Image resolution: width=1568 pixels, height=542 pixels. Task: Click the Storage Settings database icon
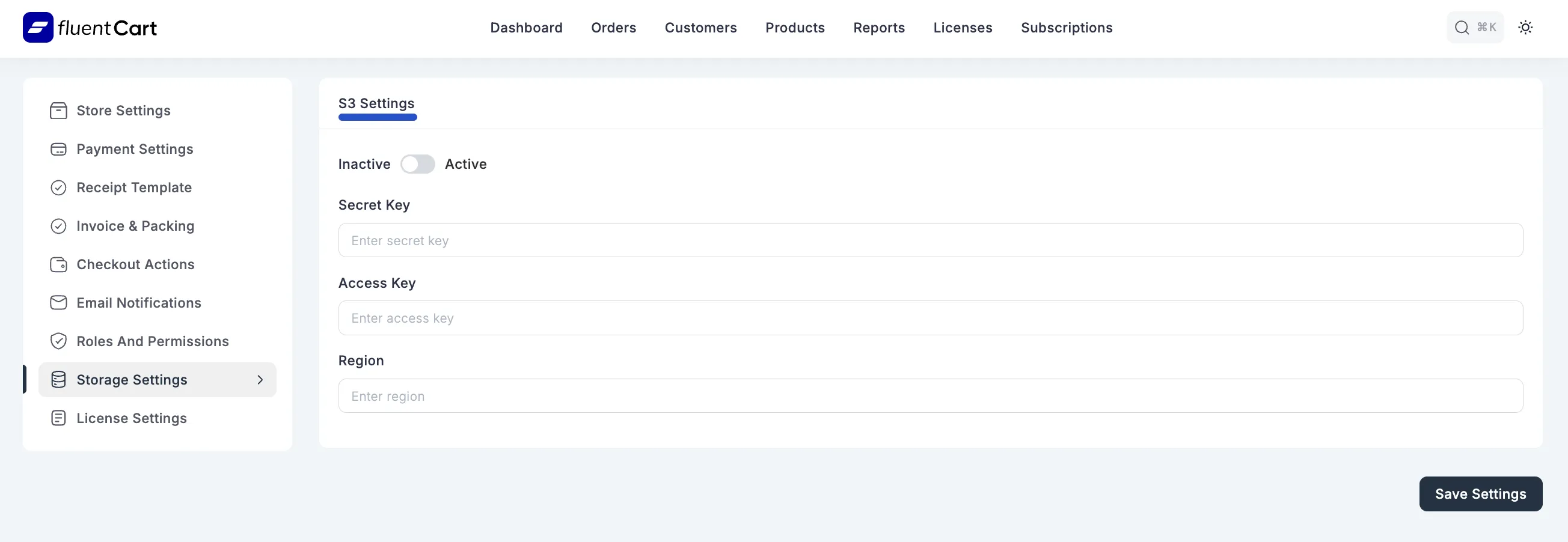click(x=58, y=379)
